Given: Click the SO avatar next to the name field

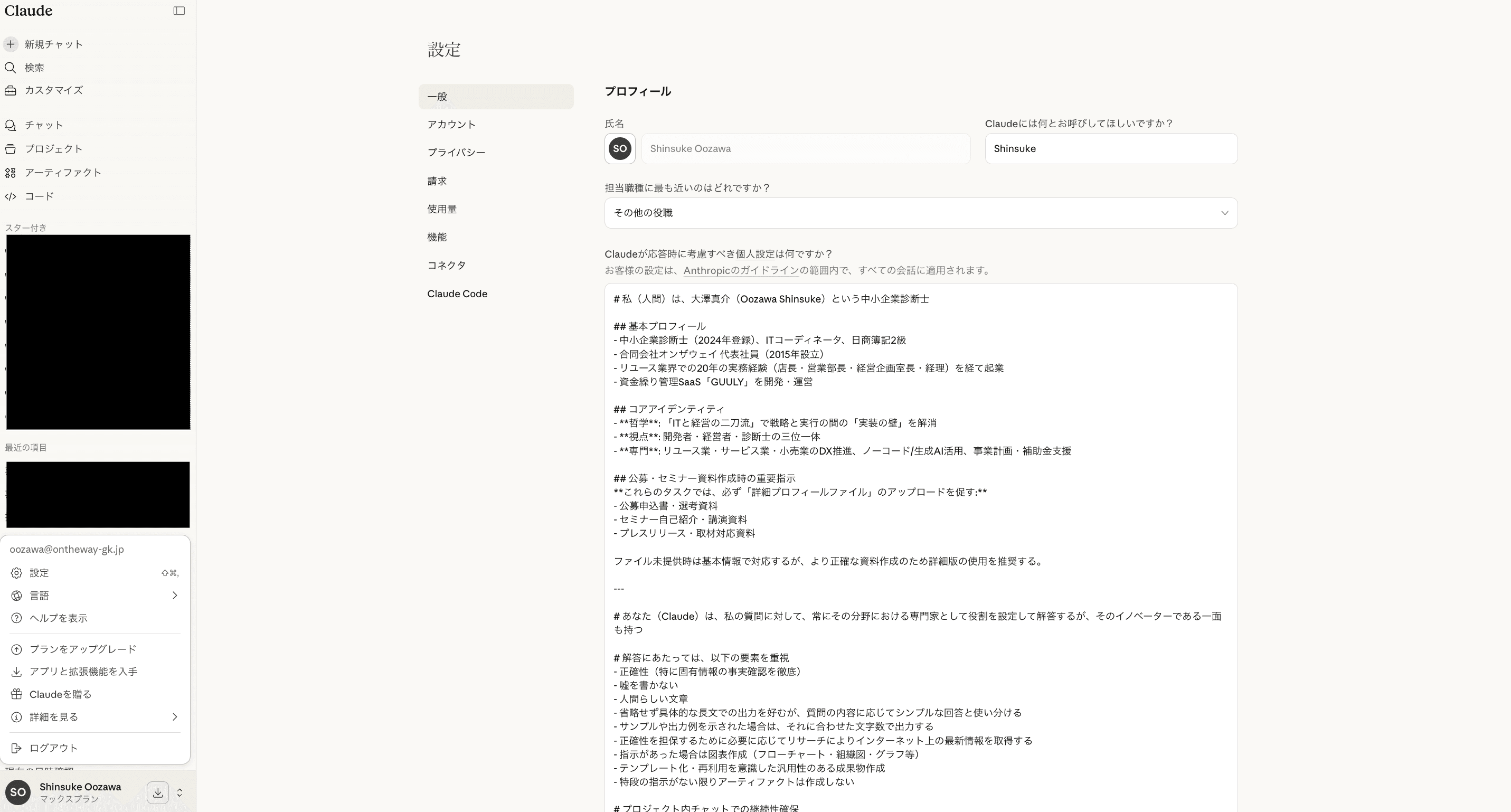Looking at the screenshot, I should (619, 148).
